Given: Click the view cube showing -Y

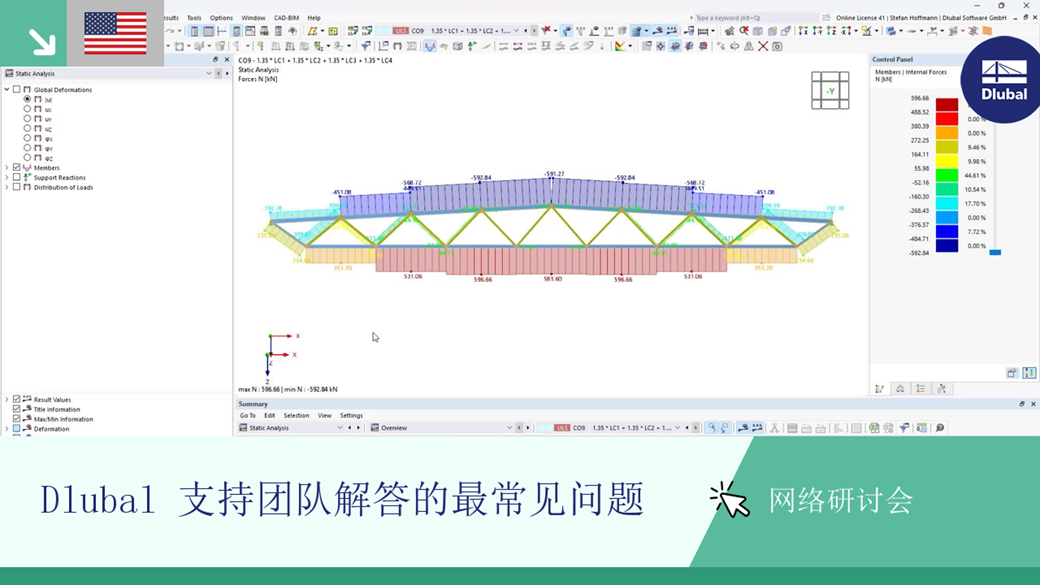Looking at the screenshot, I should (x=830, y=90).
